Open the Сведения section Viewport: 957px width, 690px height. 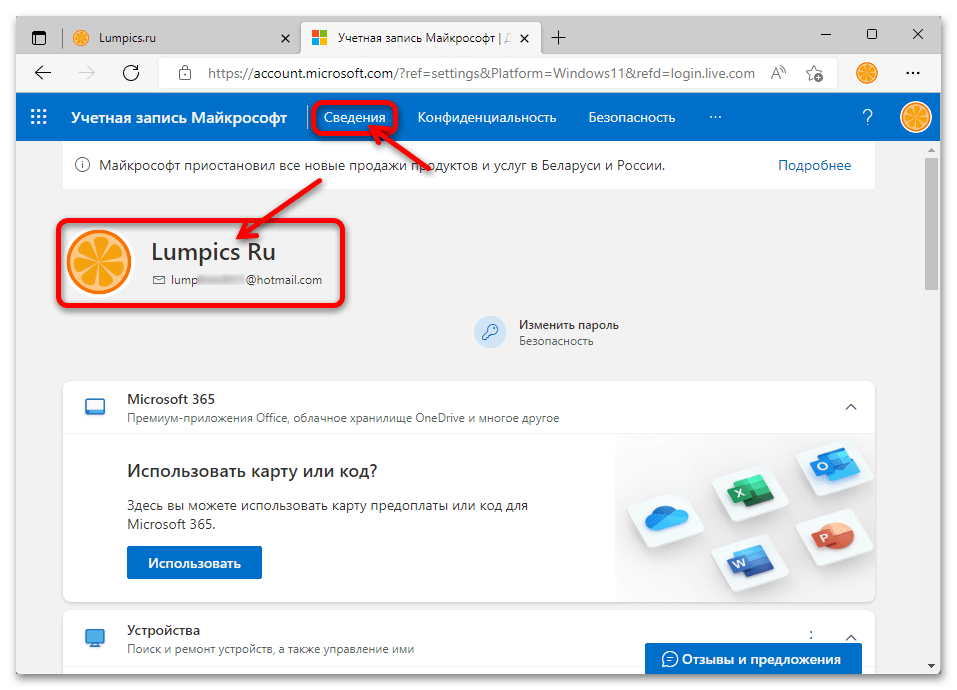(x=355, y=117)
